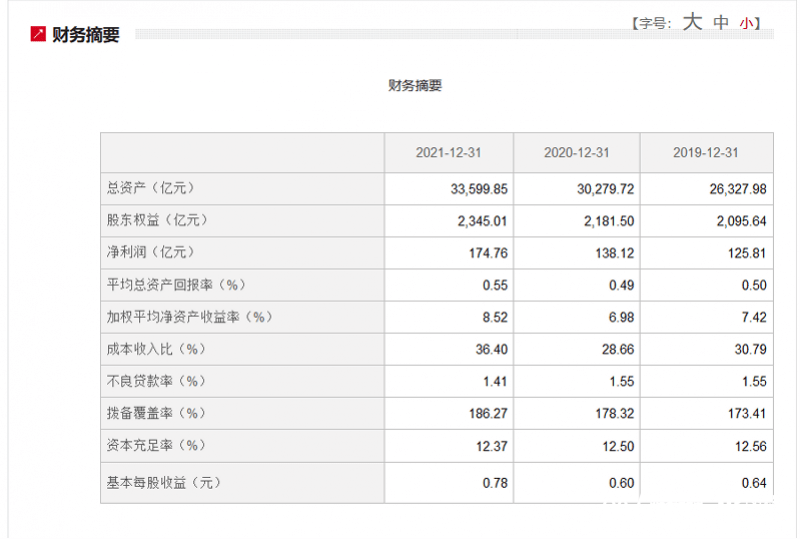Set font size to small (小)
Screen dimensions: 800x539
(x=746, y=23)
